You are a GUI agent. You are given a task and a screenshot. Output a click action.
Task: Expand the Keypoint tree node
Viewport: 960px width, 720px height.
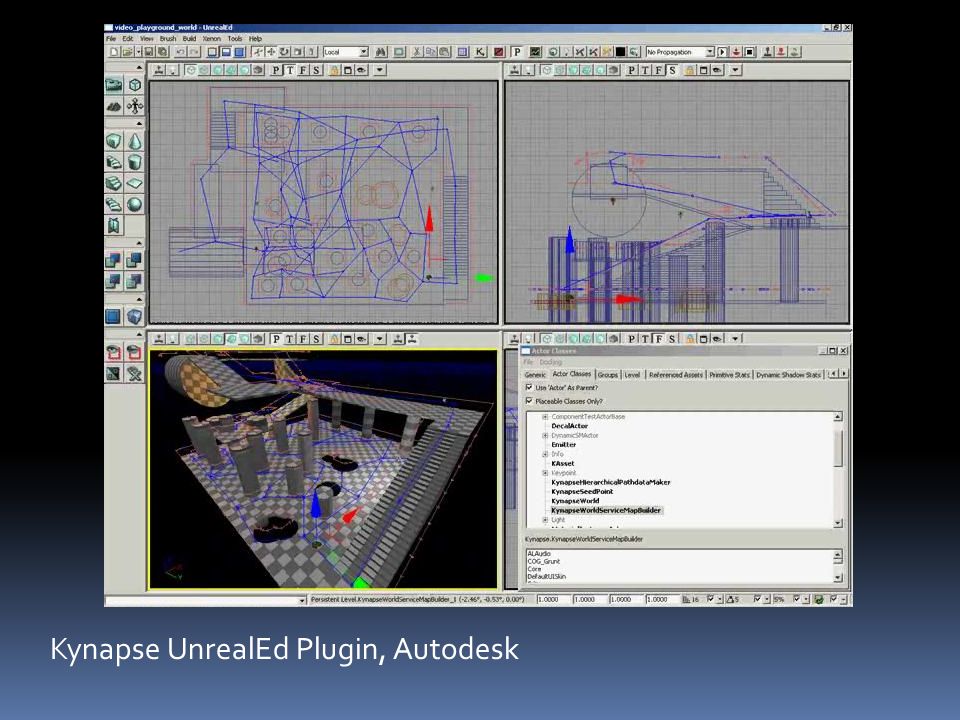point(545,473)
